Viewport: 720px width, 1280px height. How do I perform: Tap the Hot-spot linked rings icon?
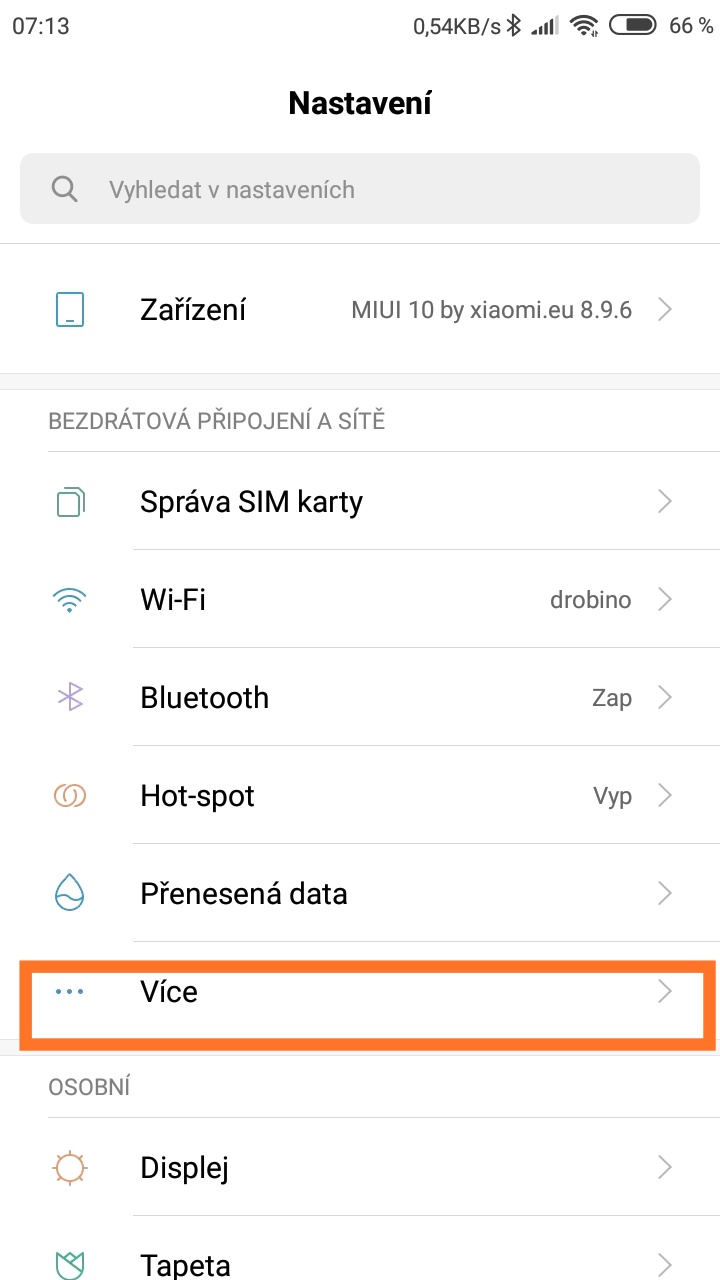70,795
